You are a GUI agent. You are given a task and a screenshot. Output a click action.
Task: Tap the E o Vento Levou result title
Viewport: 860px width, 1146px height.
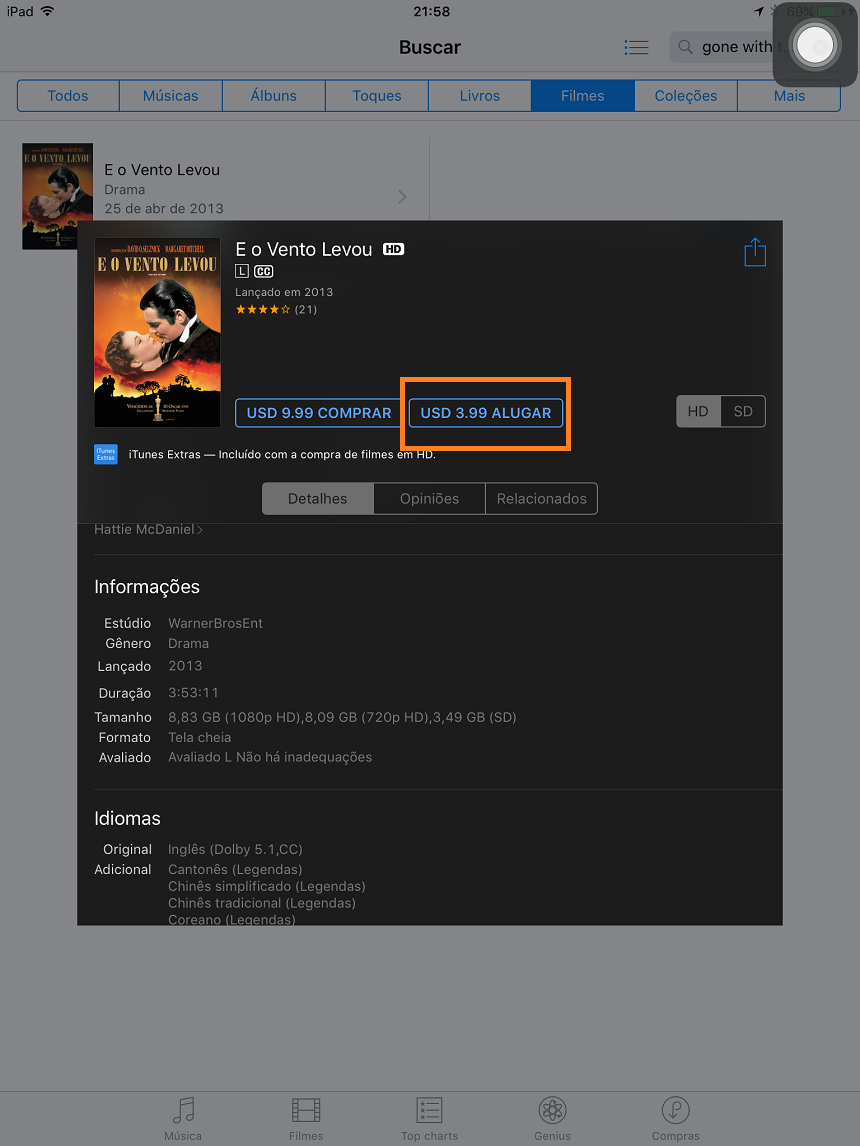click(x=162, y=170)
